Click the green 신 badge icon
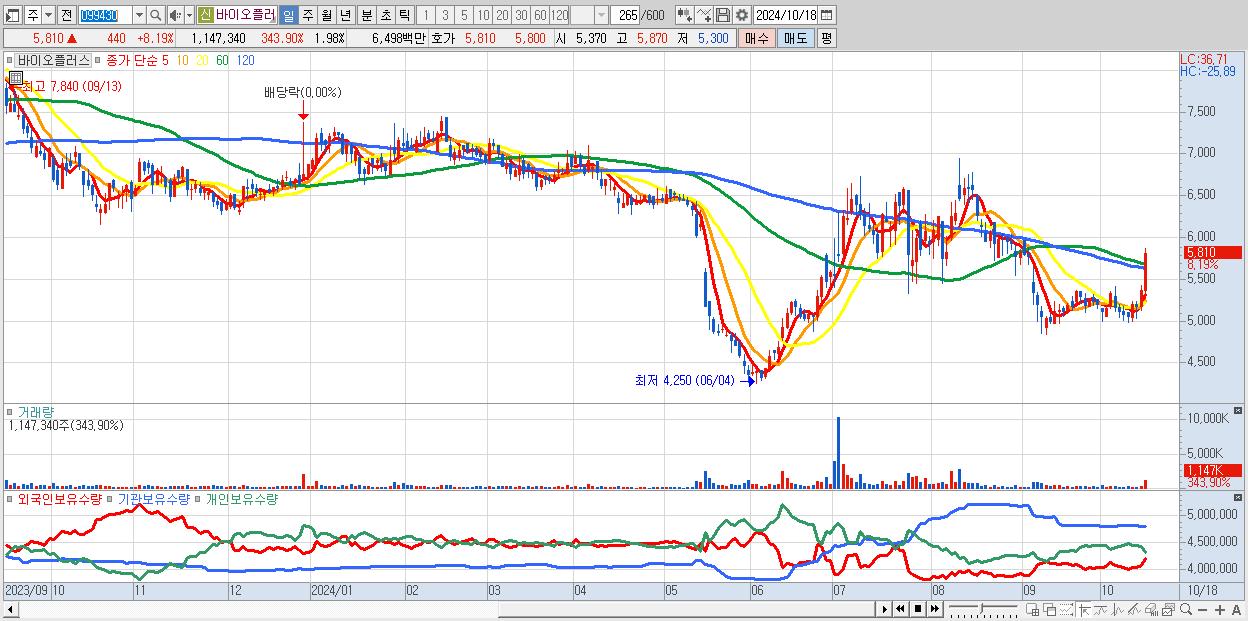The height and width of the screenshot is (621, 1248). point(204,15)
